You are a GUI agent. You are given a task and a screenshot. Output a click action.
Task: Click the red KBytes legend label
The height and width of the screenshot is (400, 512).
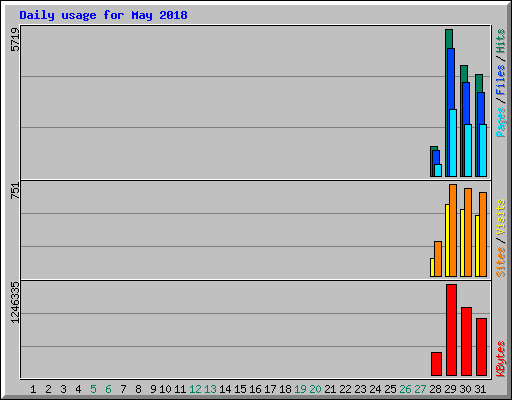pos(501,359)
